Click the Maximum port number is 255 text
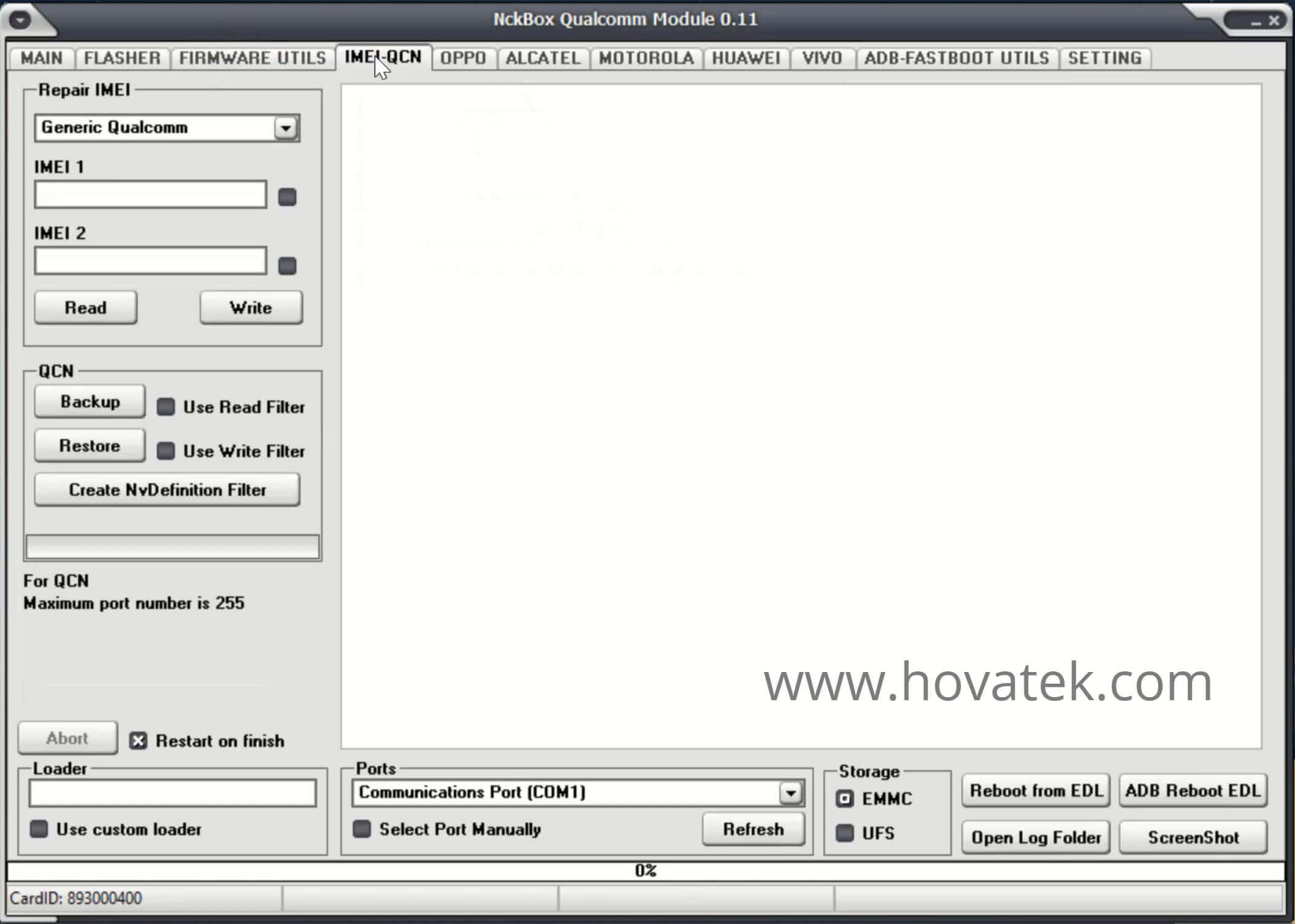Viewport: 1295px width, 924px height. pyautogui.click(x=134, y=603)
